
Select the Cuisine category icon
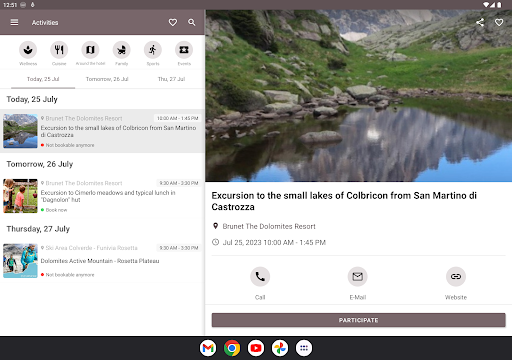(59, 50)
